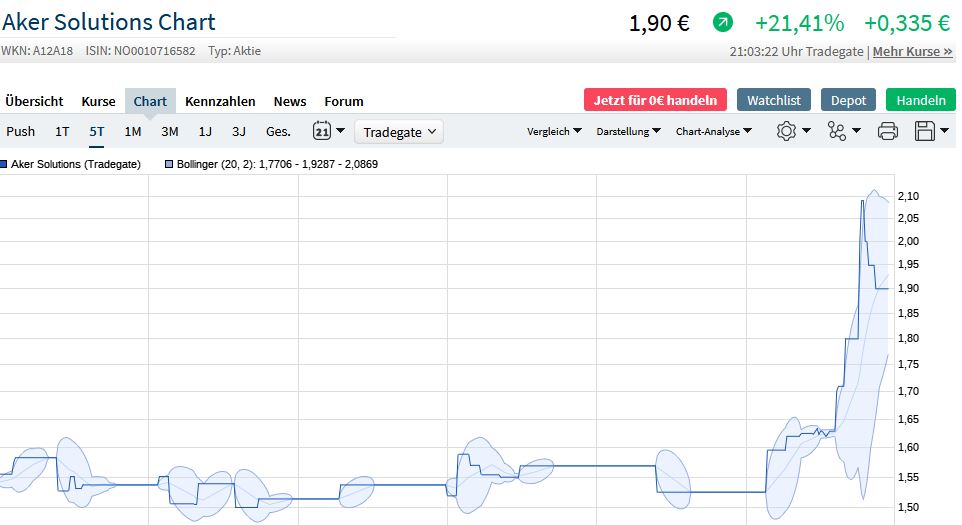
Task: Print the chart with the printer icon
Action: (888, 131)
